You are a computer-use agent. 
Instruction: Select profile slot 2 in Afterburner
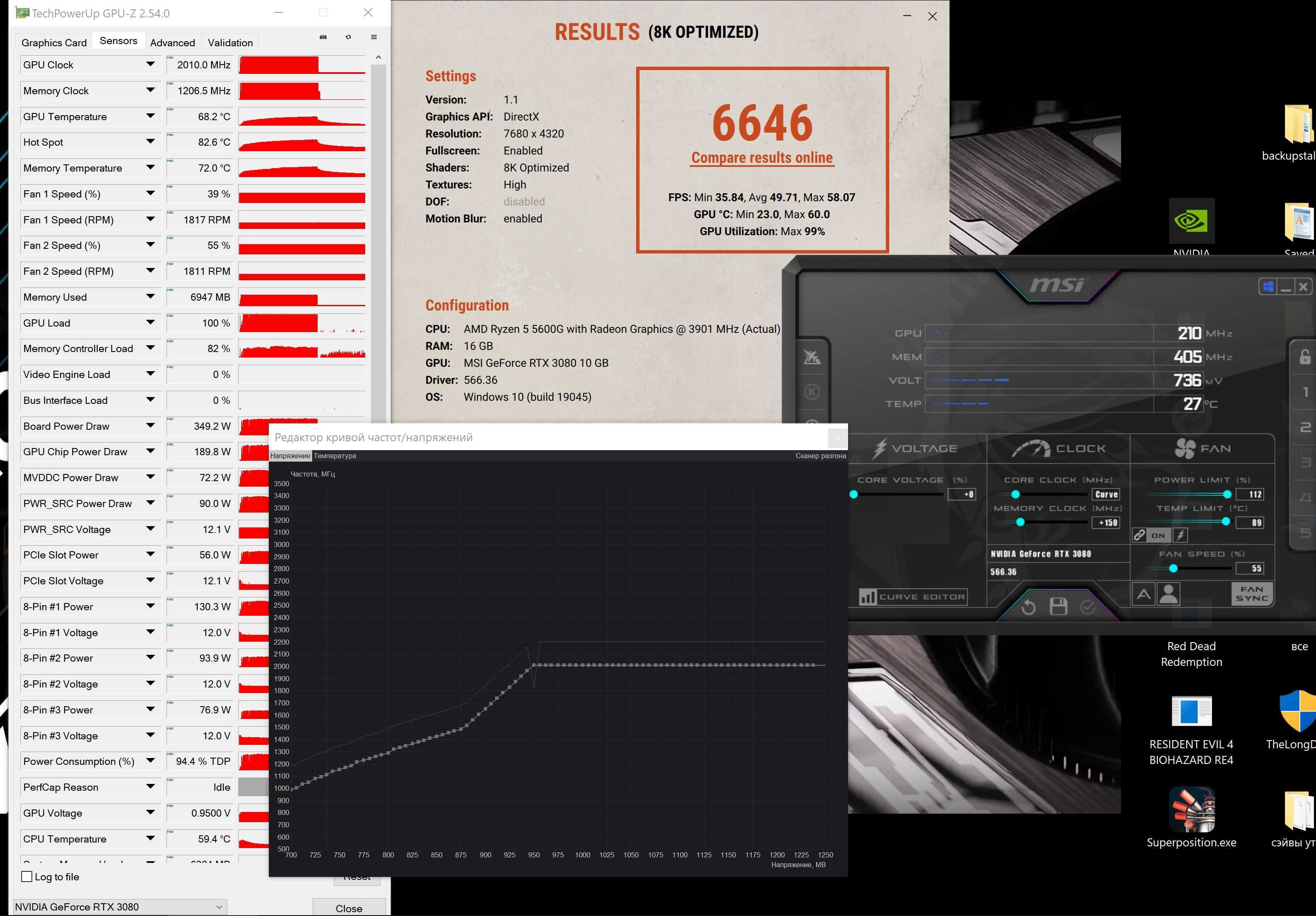coord(1305,427)
